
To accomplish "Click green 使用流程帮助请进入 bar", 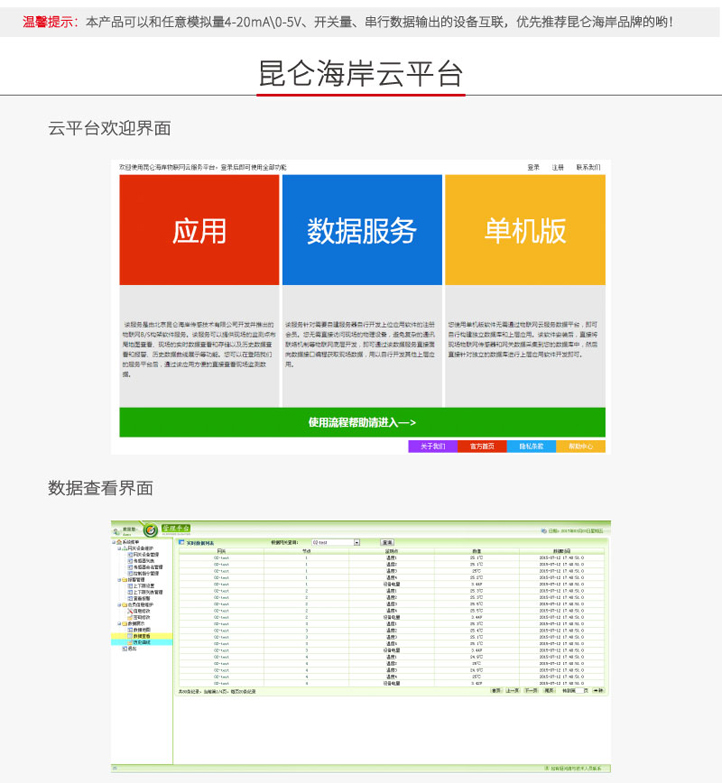I will (362, 422).
